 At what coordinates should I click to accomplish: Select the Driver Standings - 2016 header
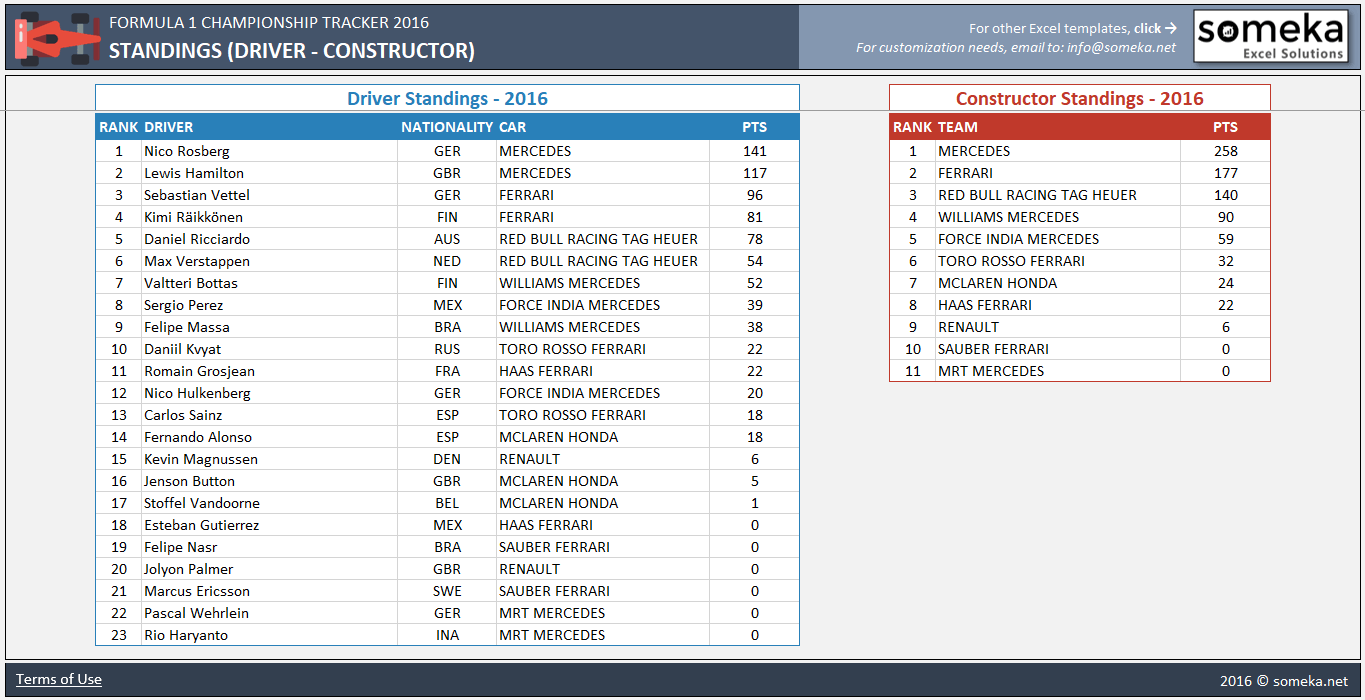point(447,97)
